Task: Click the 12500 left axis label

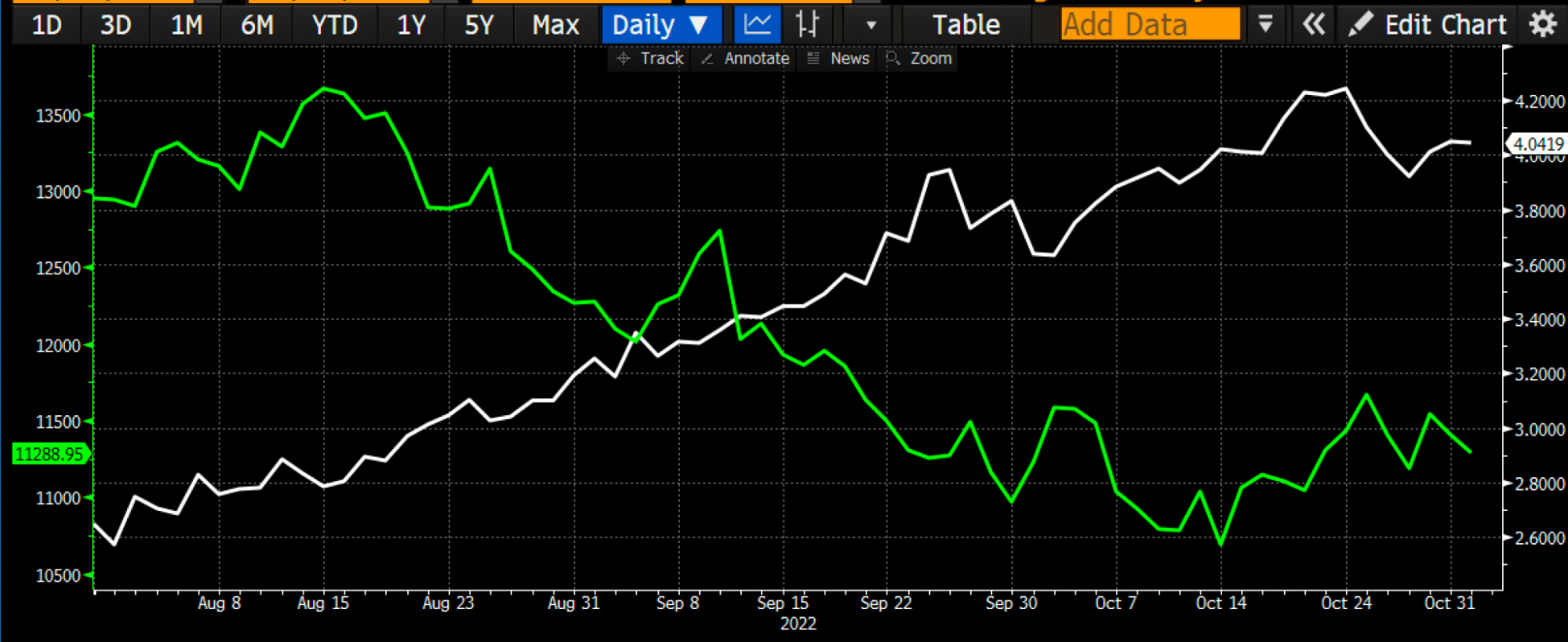Action: click(58, 268)
